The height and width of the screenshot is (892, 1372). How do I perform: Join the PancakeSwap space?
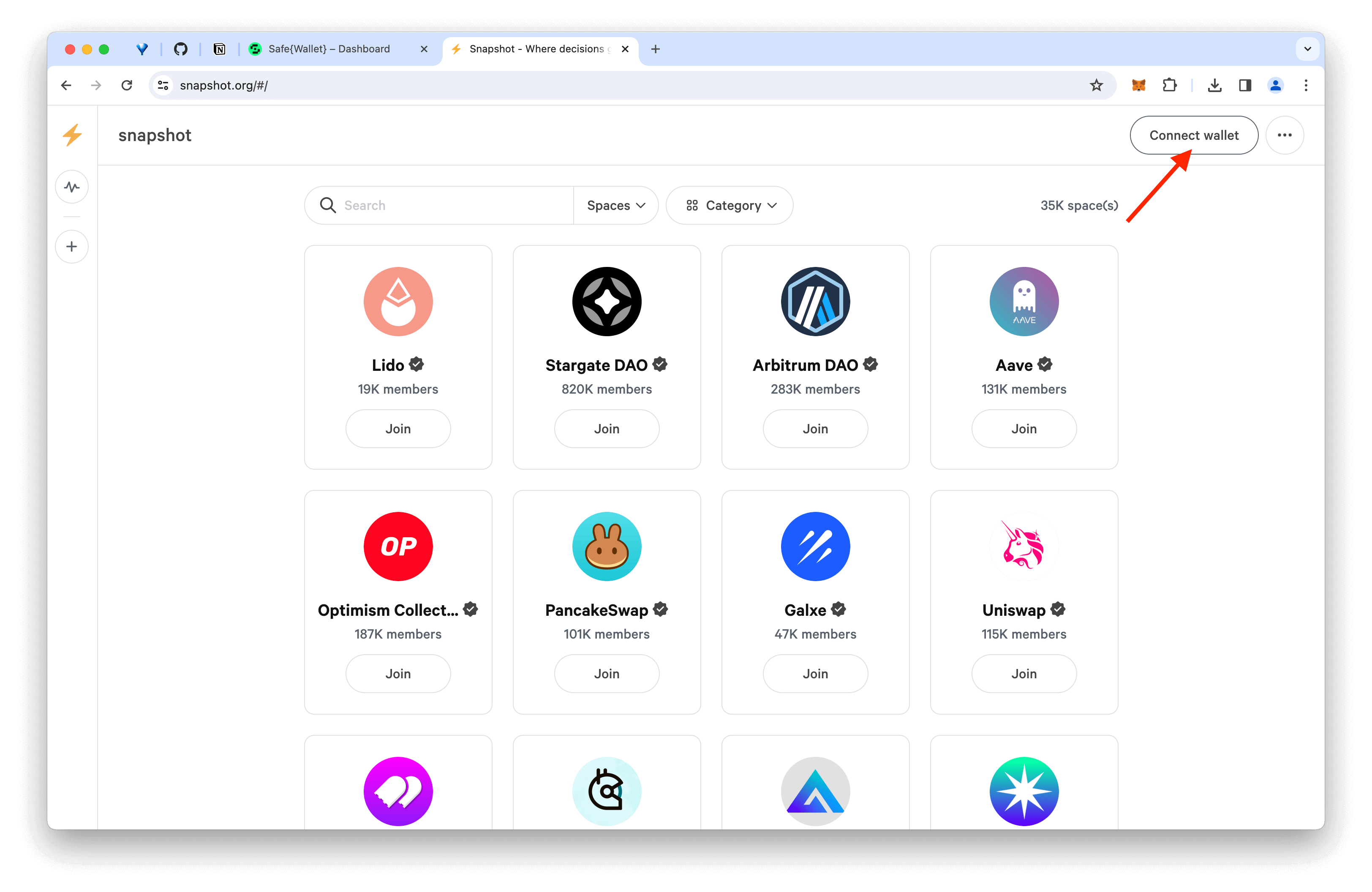[x=607, y=674]
